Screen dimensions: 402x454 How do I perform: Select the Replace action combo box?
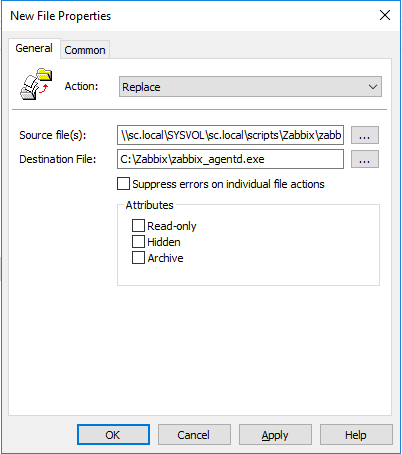tap(250, 87)
